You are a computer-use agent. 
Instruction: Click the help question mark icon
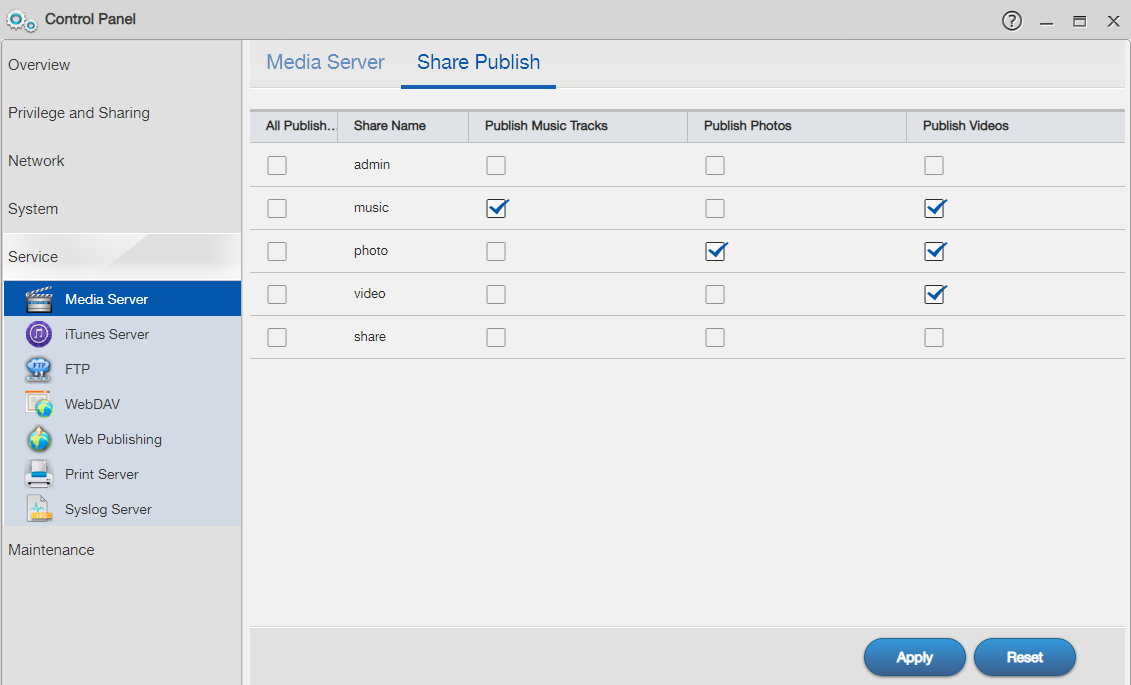point(1012,20)
